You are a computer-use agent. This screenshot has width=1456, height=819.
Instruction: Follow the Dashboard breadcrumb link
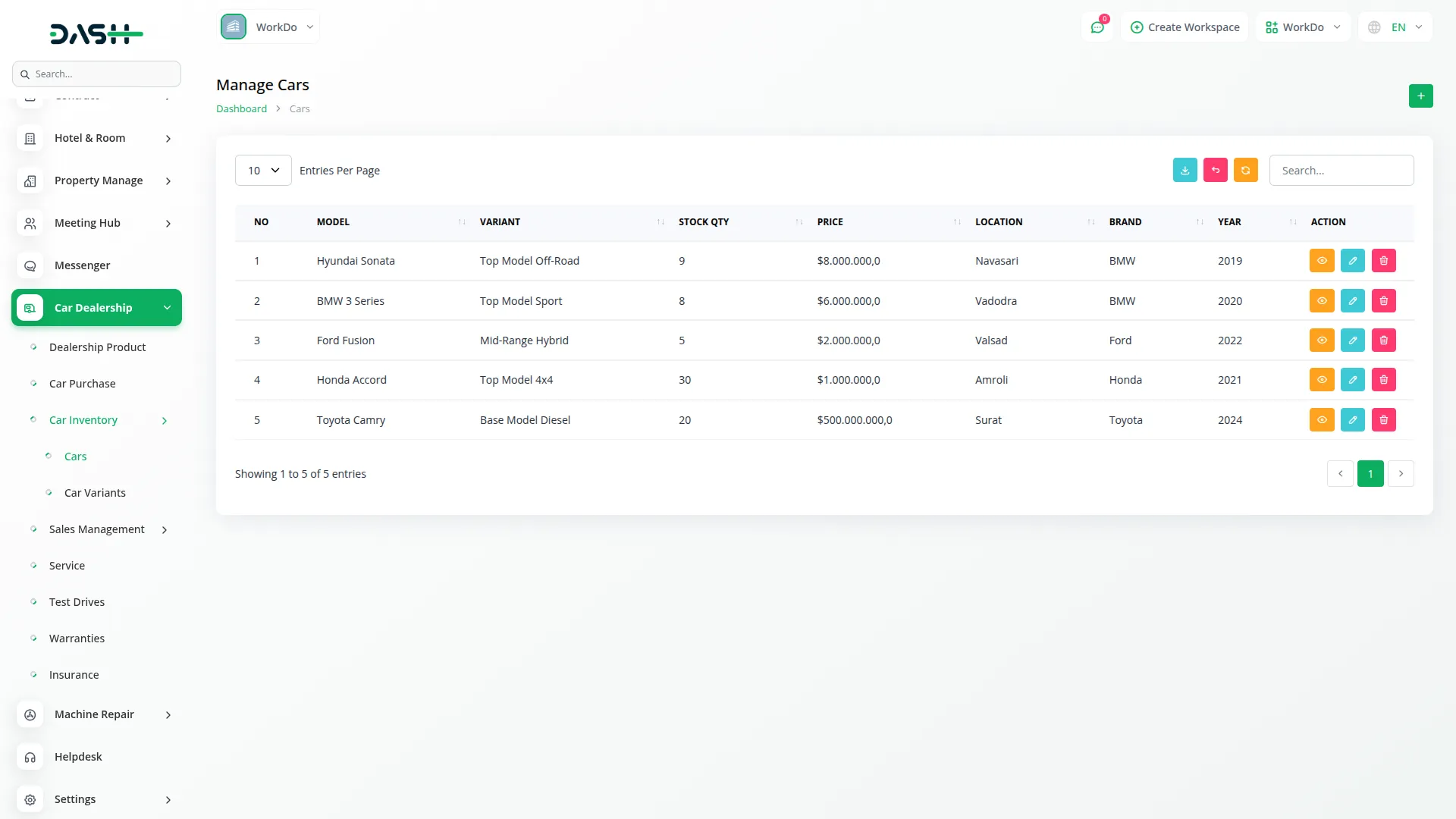click(241, 109)
